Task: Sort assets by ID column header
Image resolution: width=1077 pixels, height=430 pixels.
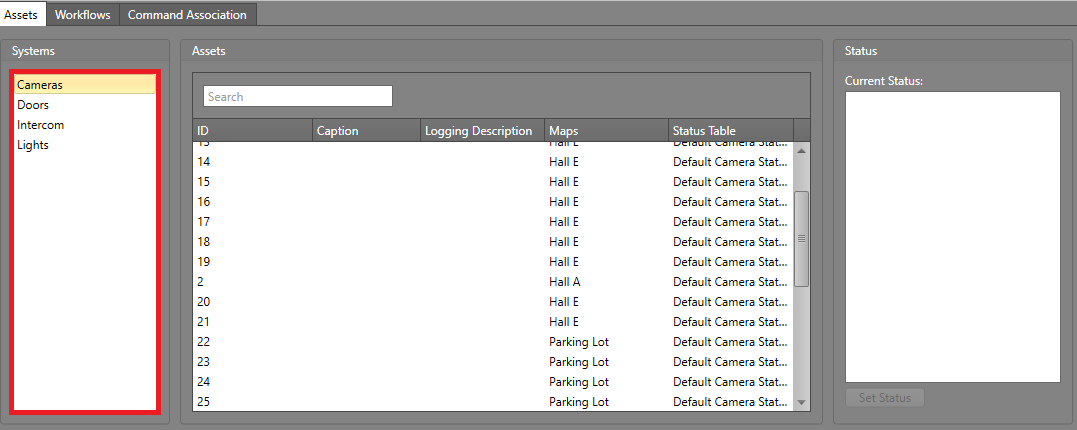Action: (252, 131)
